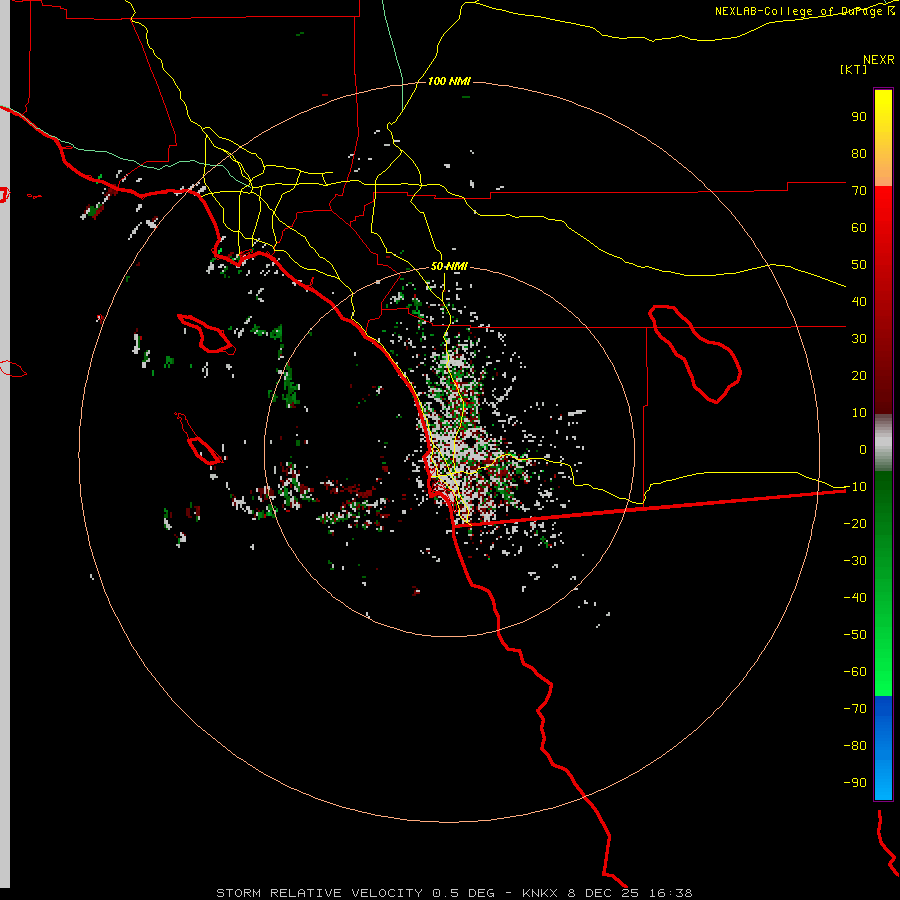Click the 70 value on velocity scale

(x=859, y=191)
